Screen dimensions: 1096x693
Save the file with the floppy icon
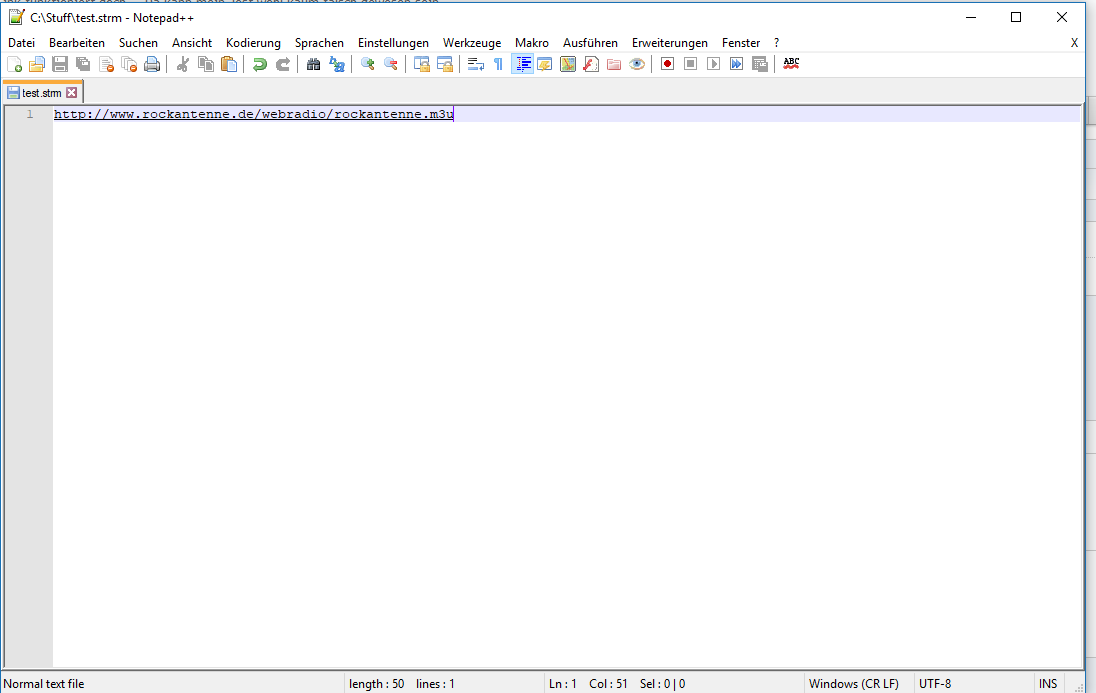point(60,64)
